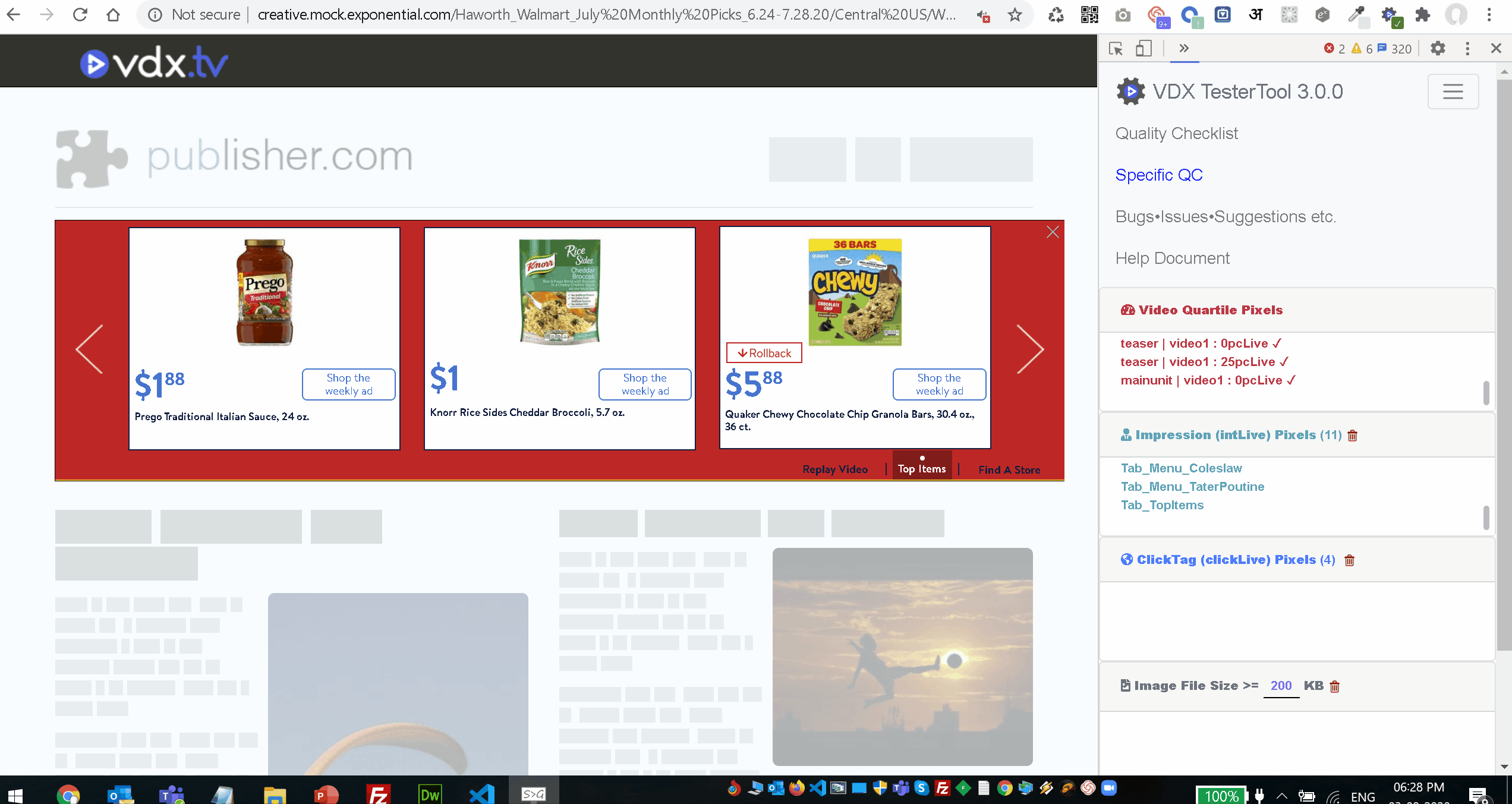Open the Quality Checklist menu item
The width and height of the screenshot is (1512, 804).
1176,134
